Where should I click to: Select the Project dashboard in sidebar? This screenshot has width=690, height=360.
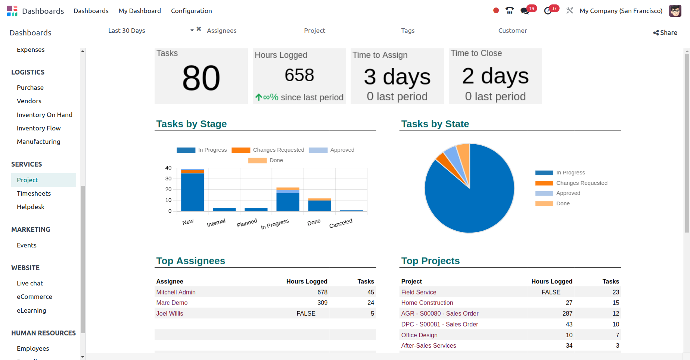pos(44,180)
